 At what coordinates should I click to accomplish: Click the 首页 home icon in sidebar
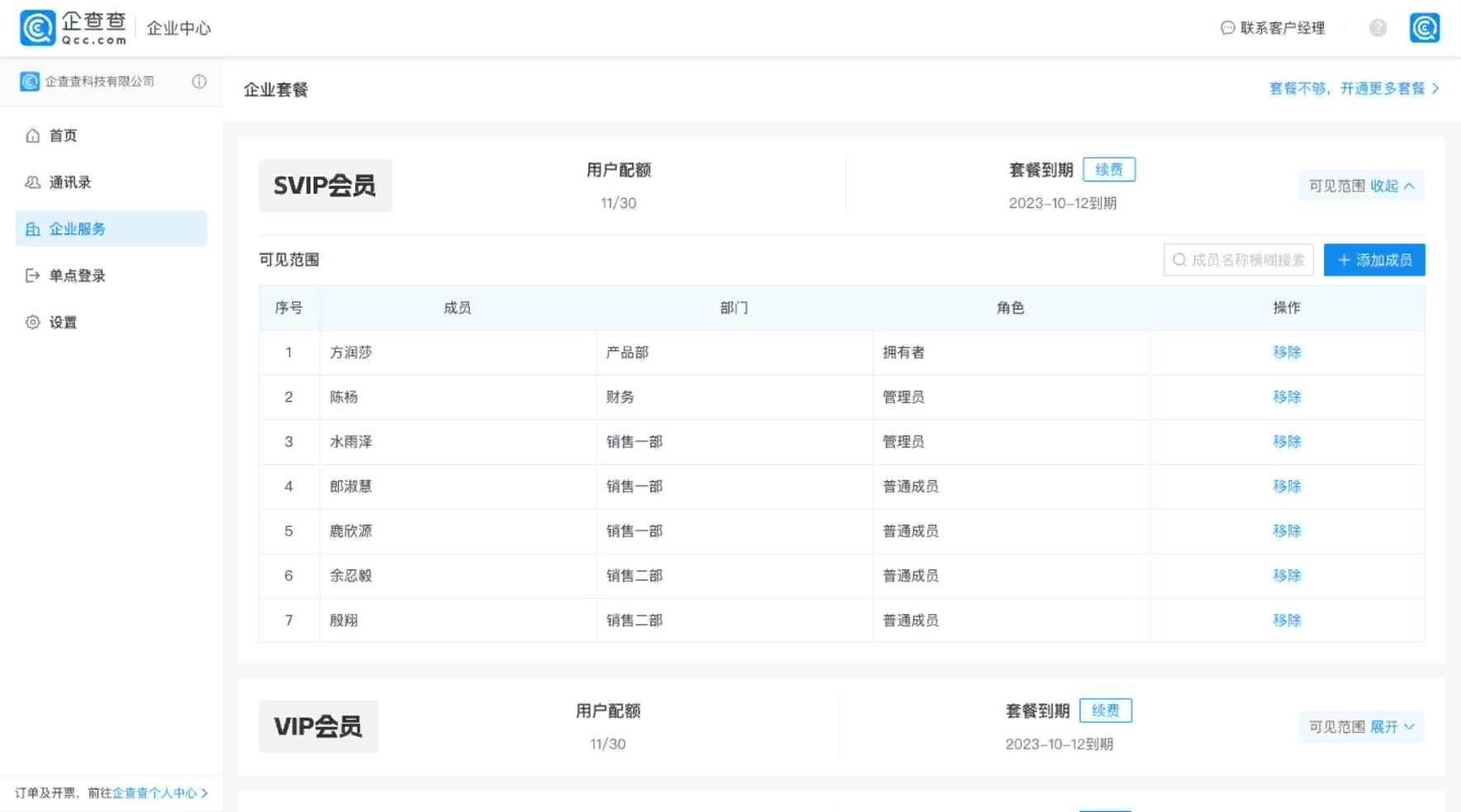[33, 136]
